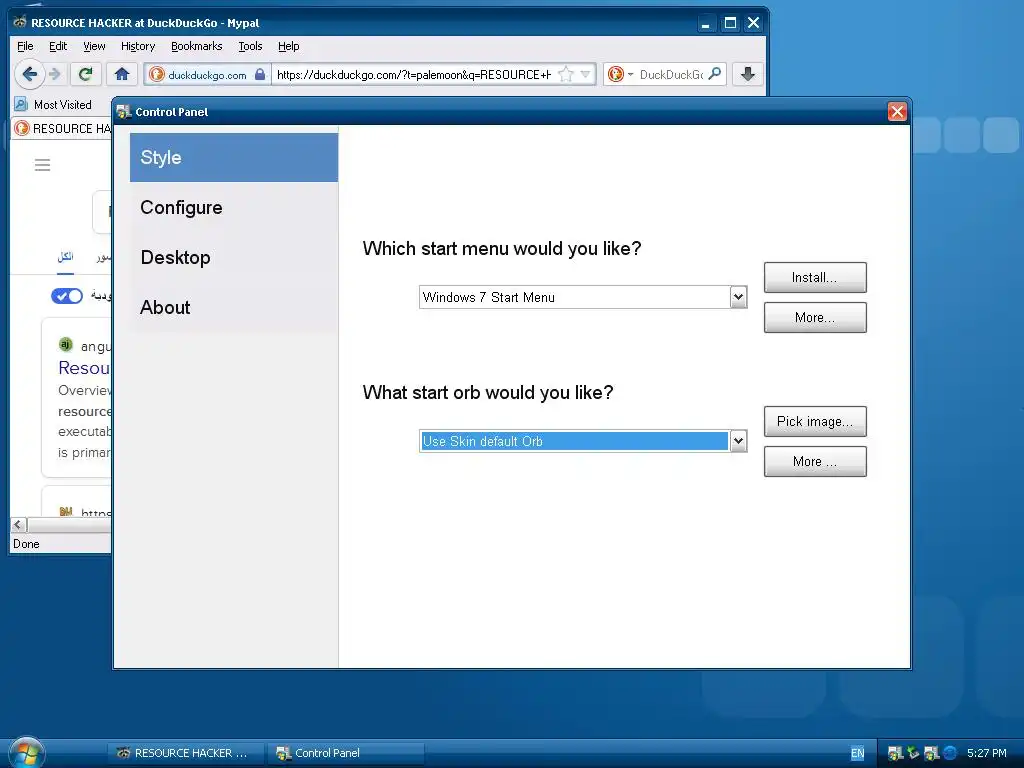
Task: Click the 'What start orb would you like?' heading
Action: click(488, 392)
